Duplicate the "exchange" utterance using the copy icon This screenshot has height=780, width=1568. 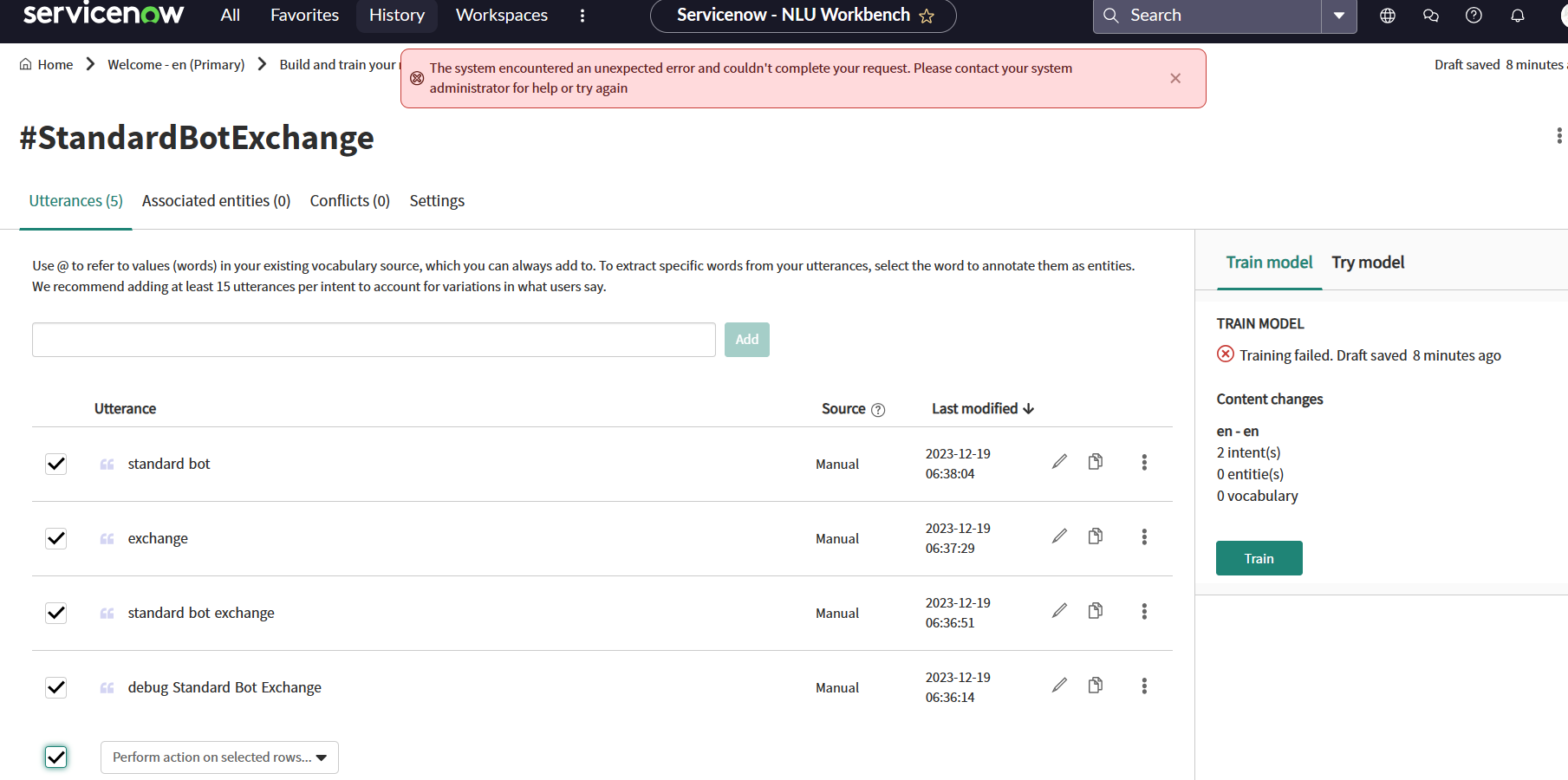[1095, 536]
